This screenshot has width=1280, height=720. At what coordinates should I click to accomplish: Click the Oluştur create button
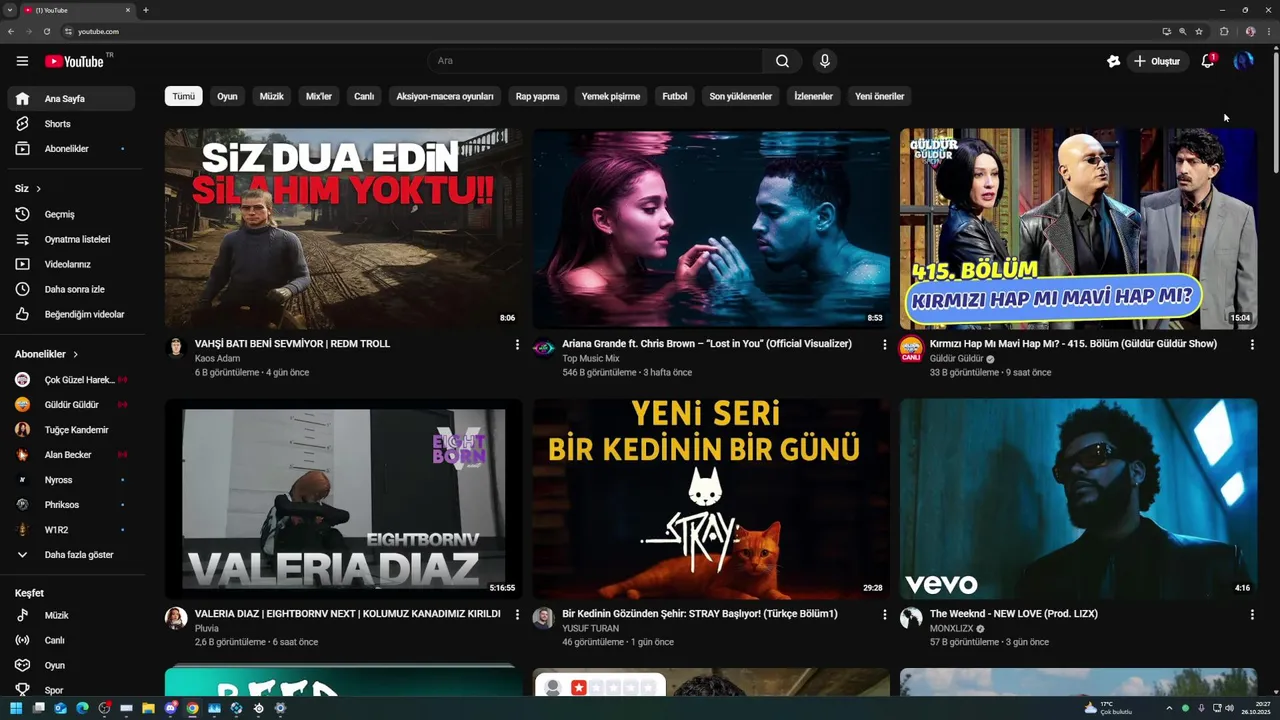[1157, 61]
